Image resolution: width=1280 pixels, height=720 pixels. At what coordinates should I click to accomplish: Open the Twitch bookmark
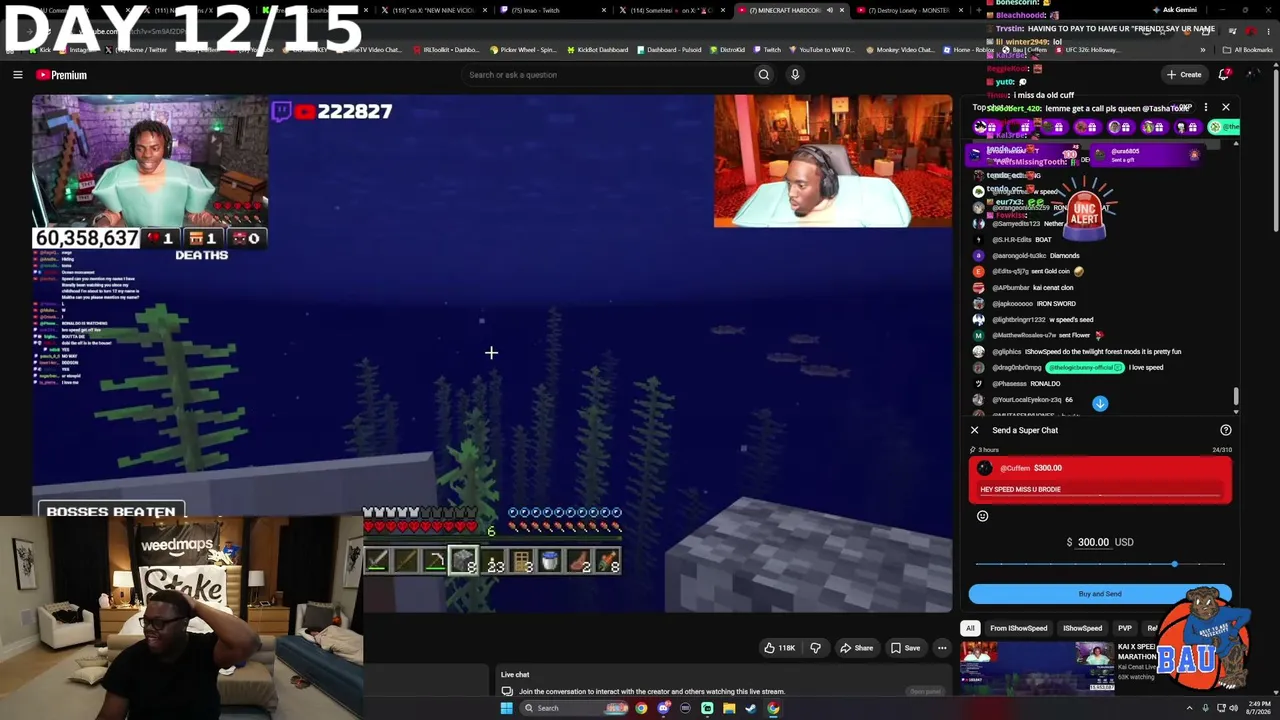(768, 49)
